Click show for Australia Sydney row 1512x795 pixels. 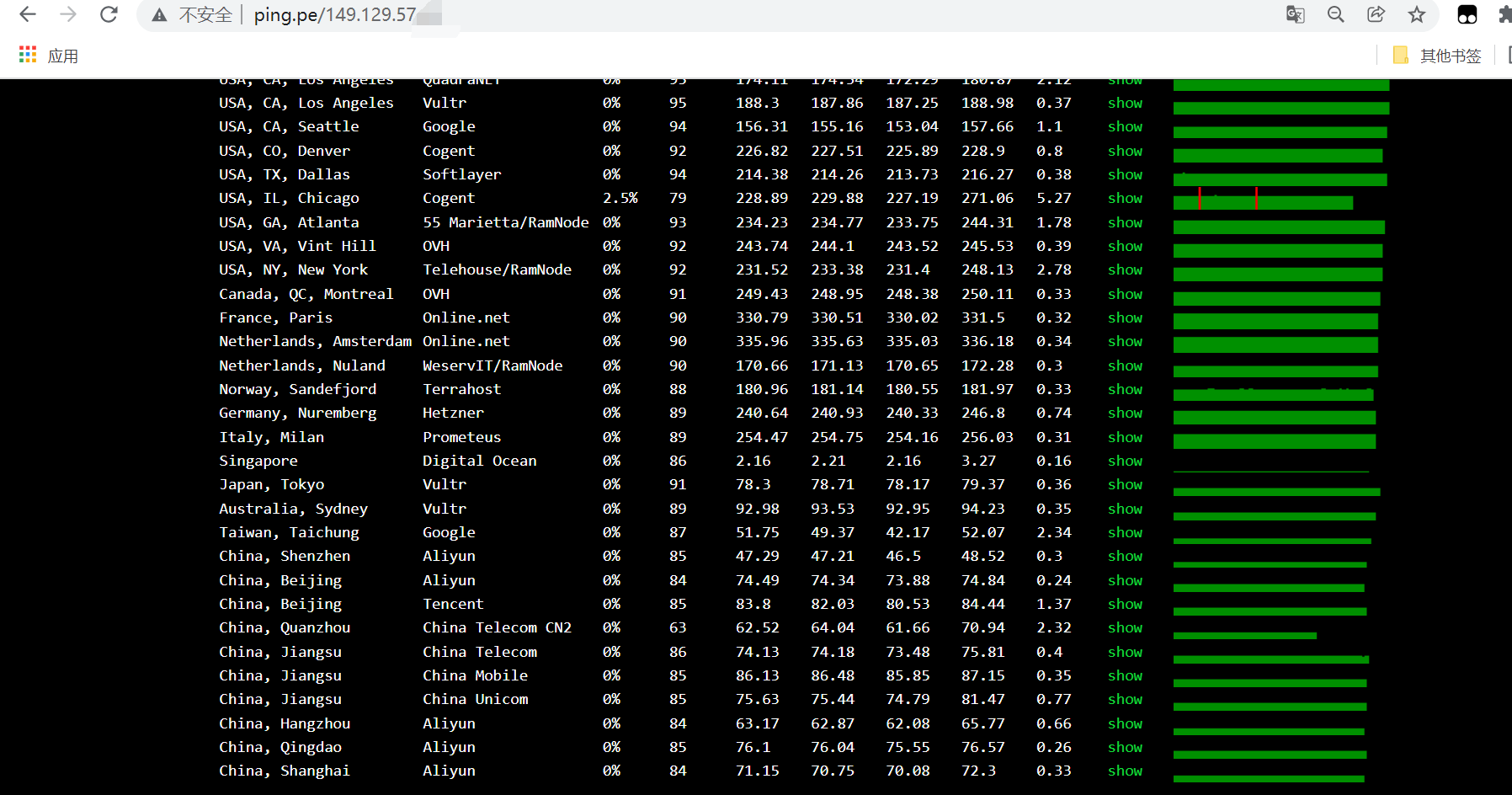(1125, 509)
